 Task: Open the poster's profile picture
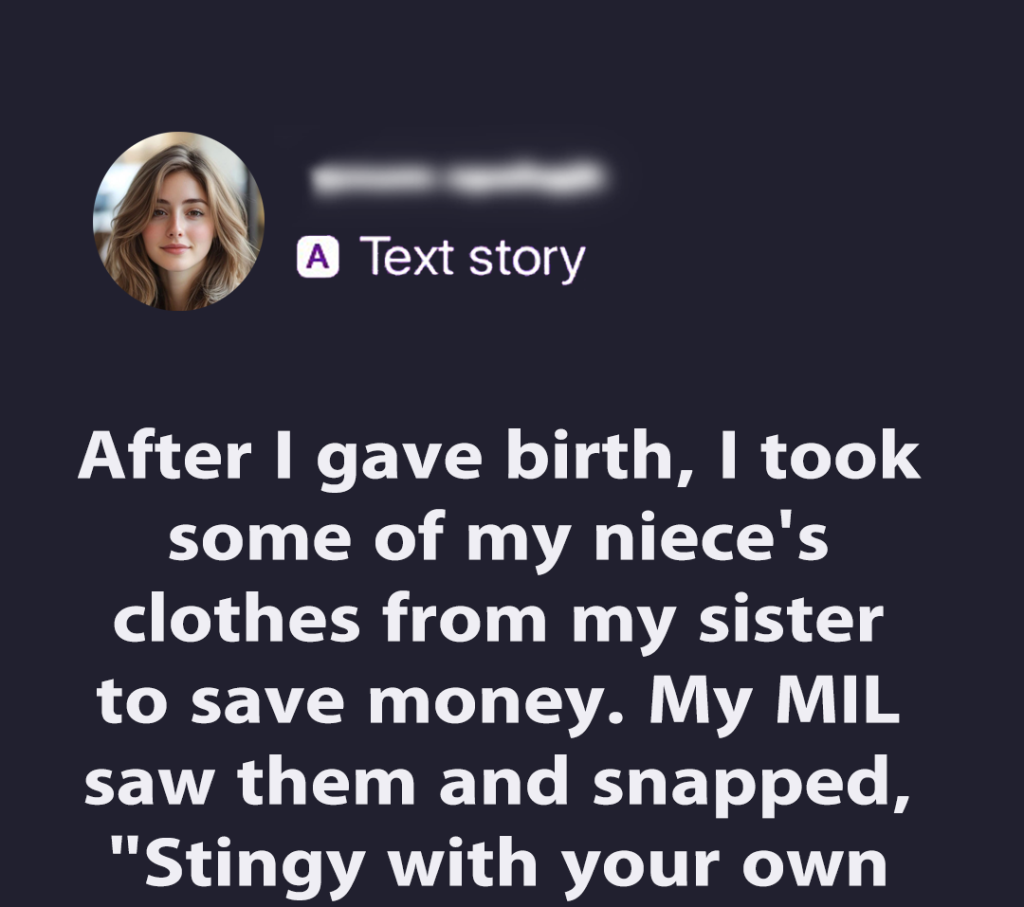[179, 220]
